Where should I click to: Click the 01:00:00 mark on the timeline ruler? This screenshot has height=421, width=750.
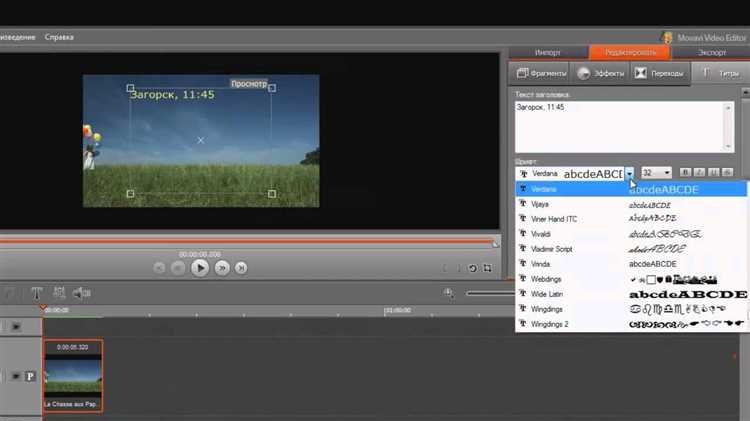pos(397,310)
